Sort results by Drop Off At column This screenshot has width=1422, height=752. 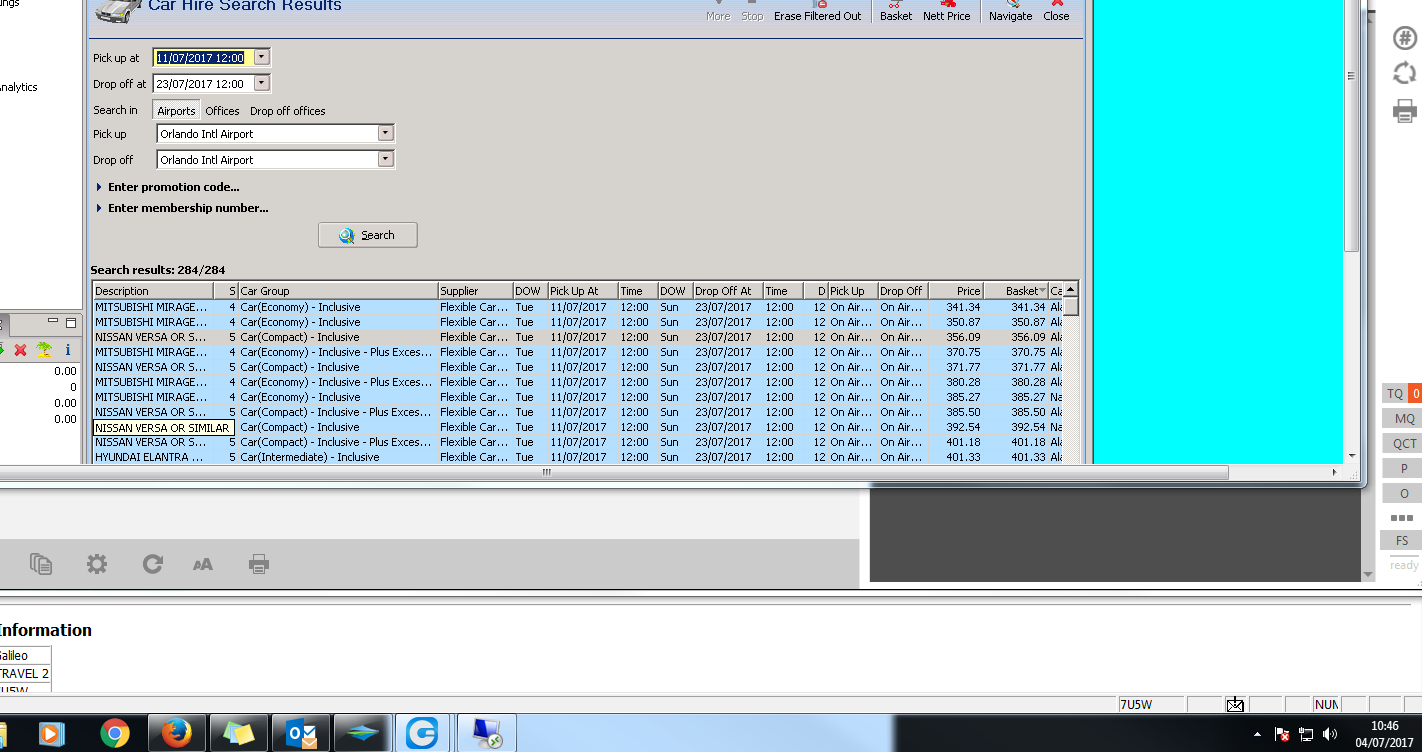pos(728,291)
